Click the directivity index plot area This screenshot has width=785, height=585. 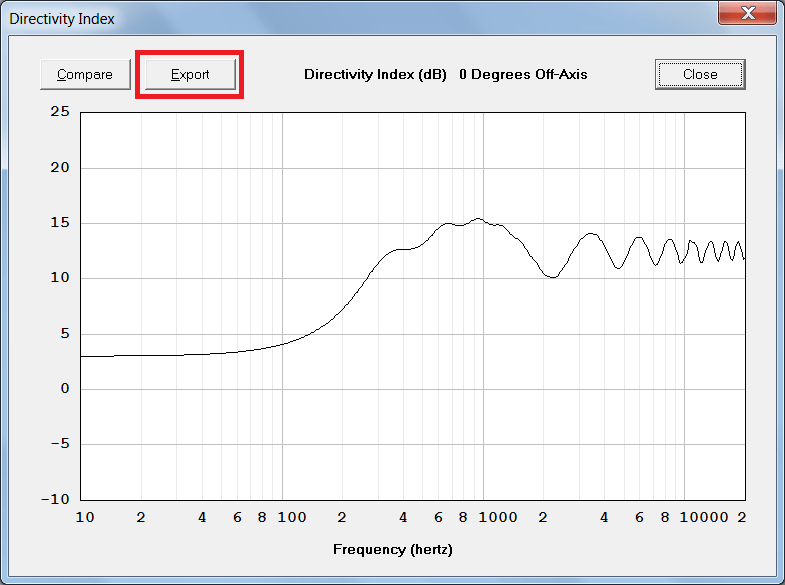[413, 306]
